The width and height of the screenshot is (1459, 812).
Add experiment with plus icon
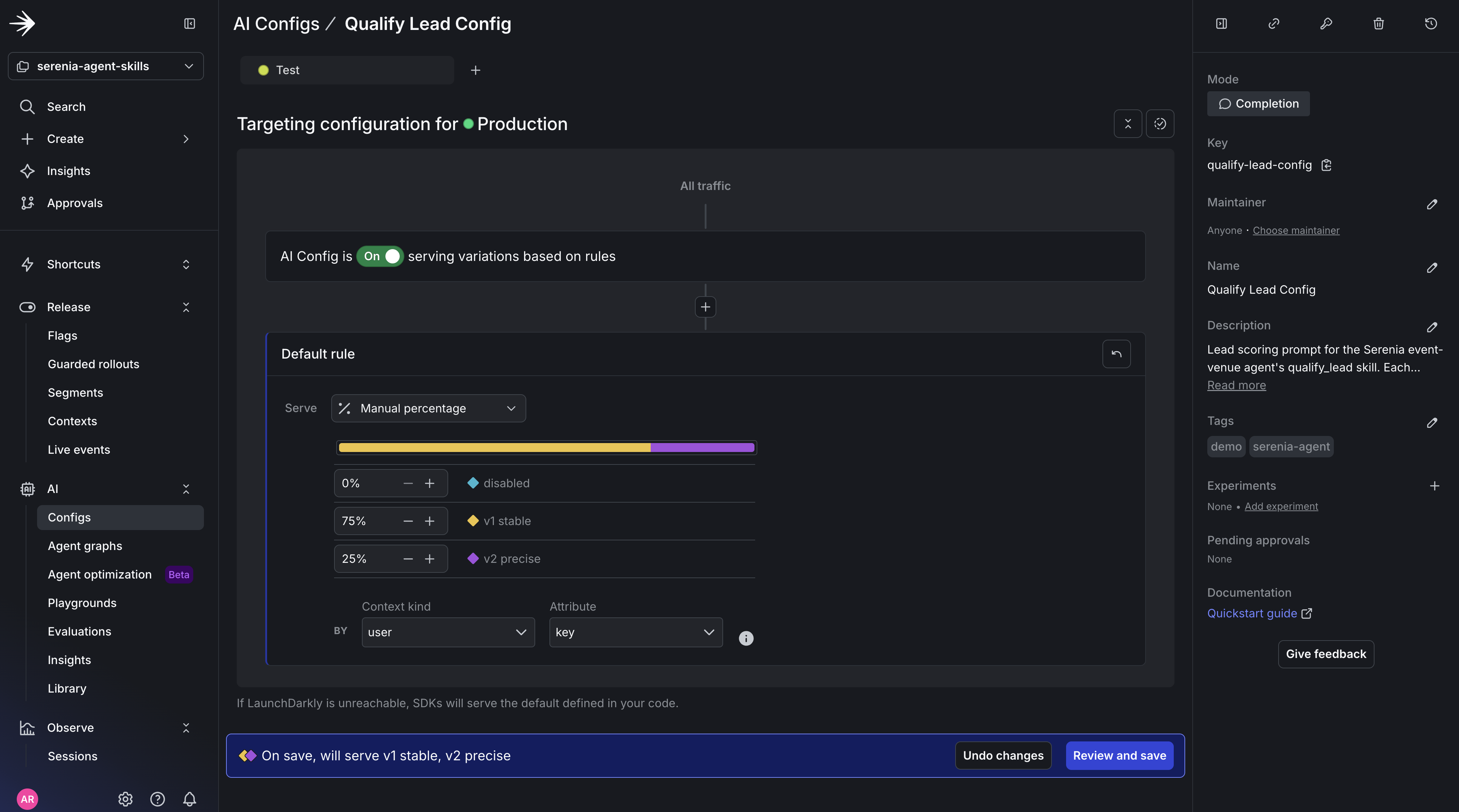[1434, 486]
